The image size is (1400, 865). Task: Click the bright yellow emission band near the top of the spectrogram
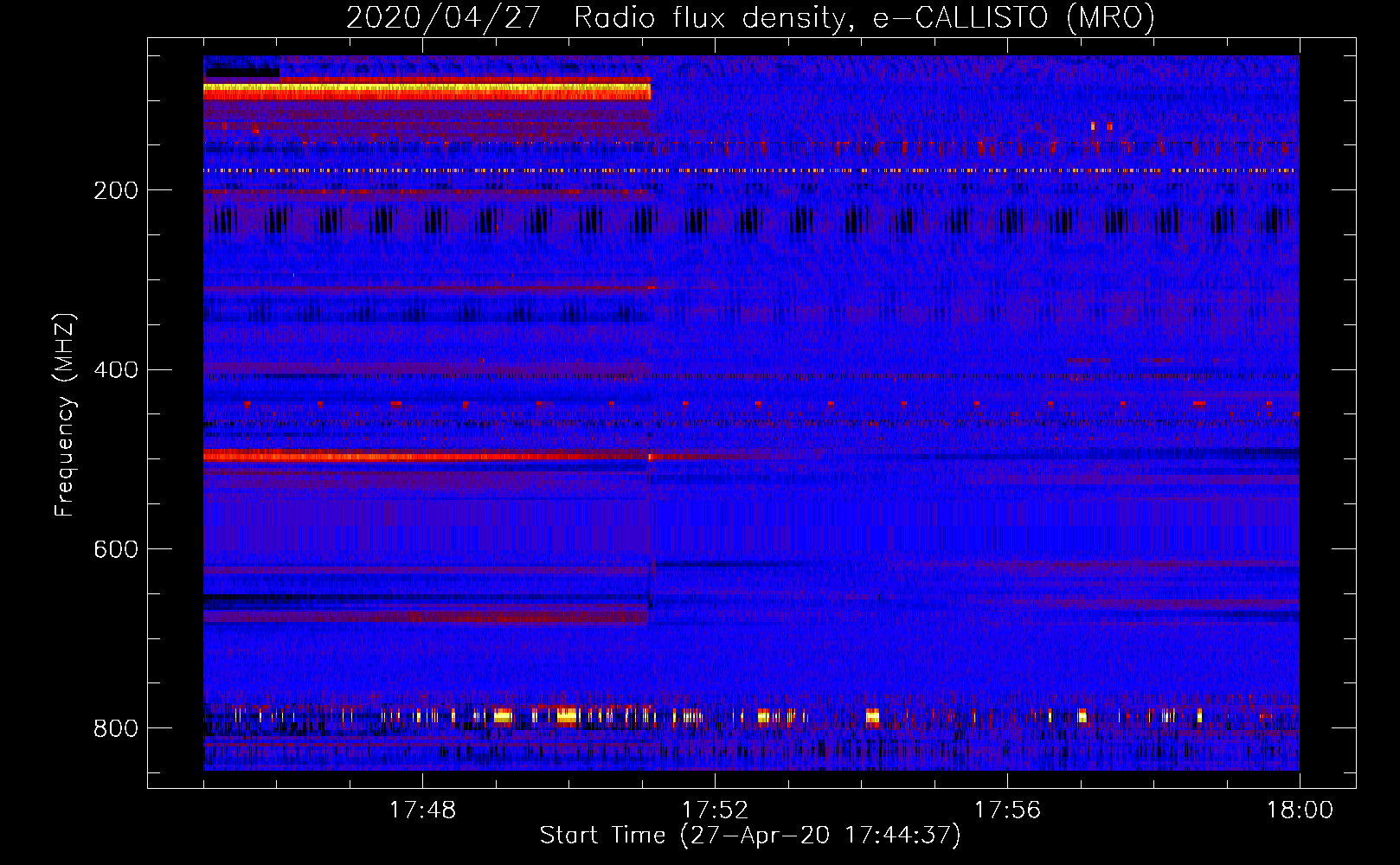point(427,88)
